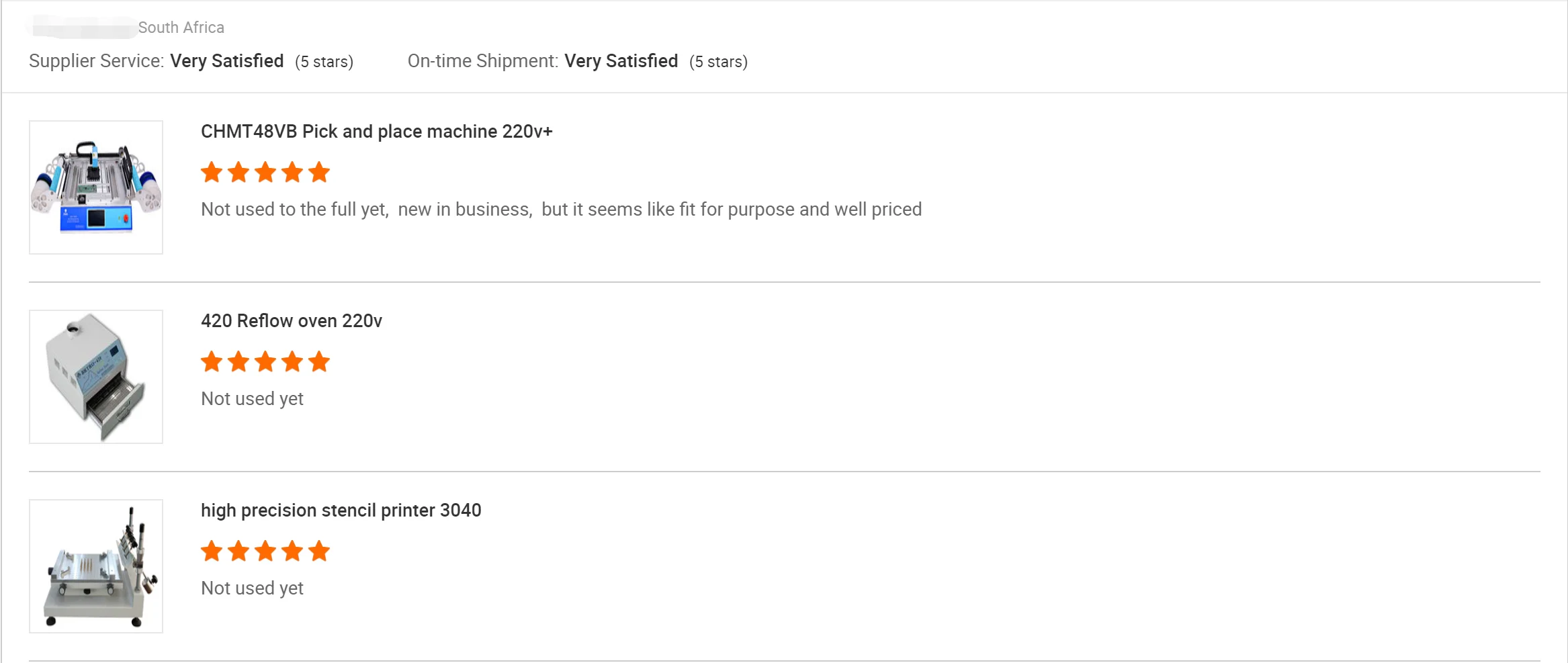This screenshot has width=1568, height=663.
Task: Click the Supplier Service Very Satisfied rating
Action: pyautogui.click(x=226, y=61)
